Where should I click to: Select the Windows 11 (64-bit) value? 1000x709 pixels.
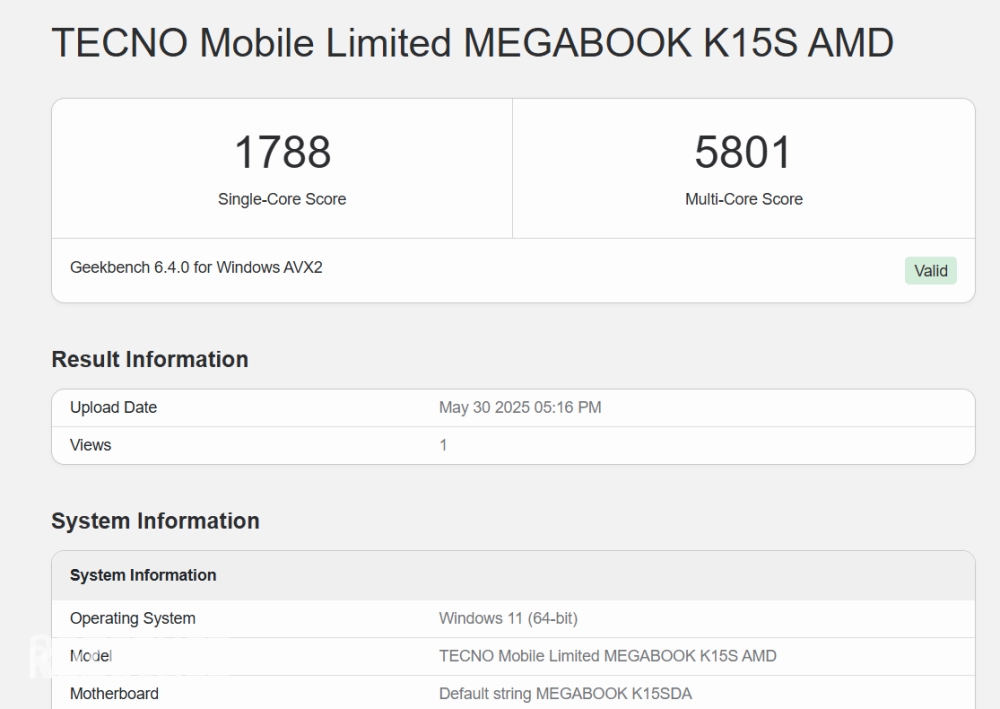tap(508, 618)
